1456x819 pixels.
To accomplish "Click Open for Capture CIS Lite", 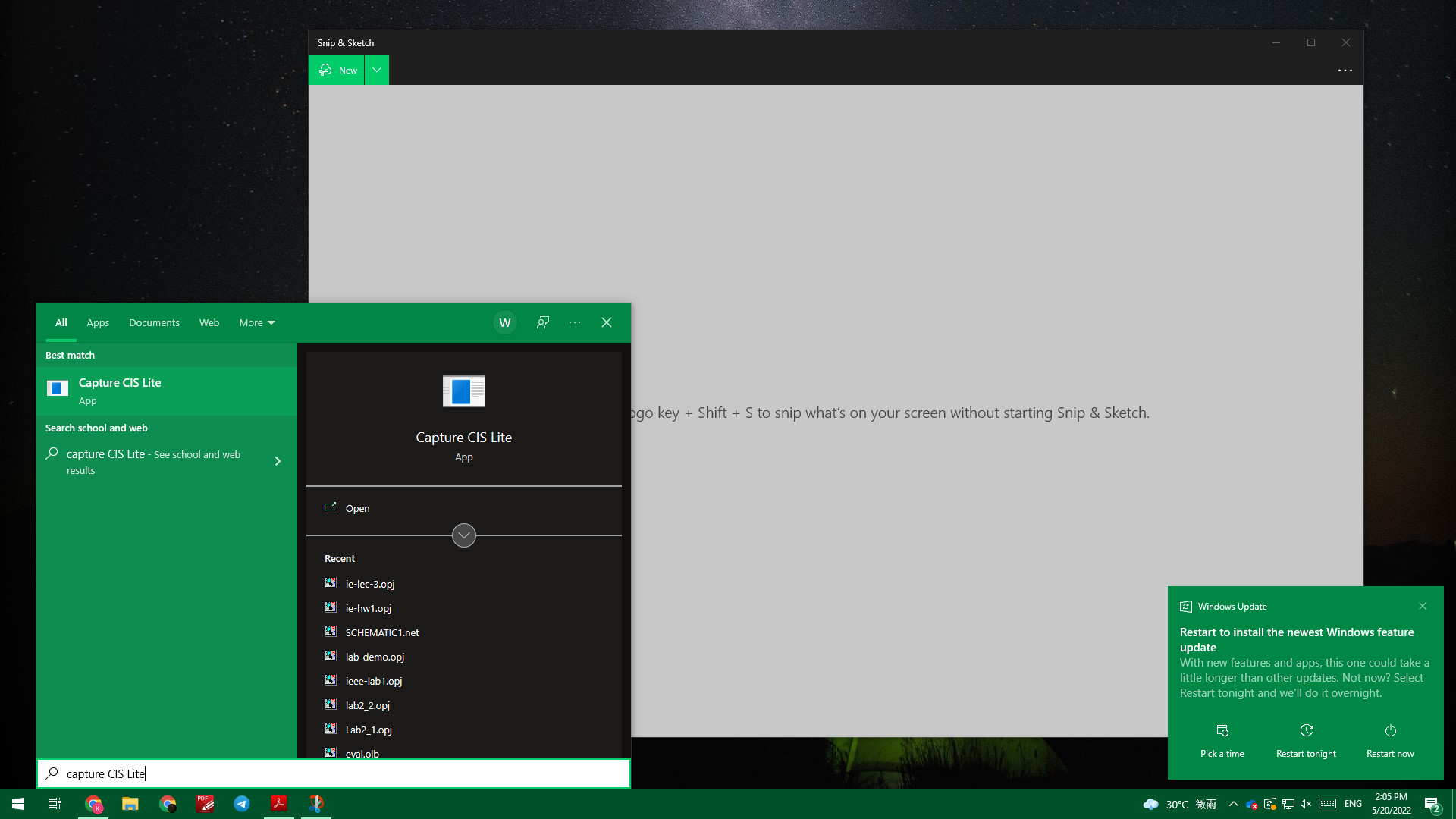I will (x=464, y=508).
